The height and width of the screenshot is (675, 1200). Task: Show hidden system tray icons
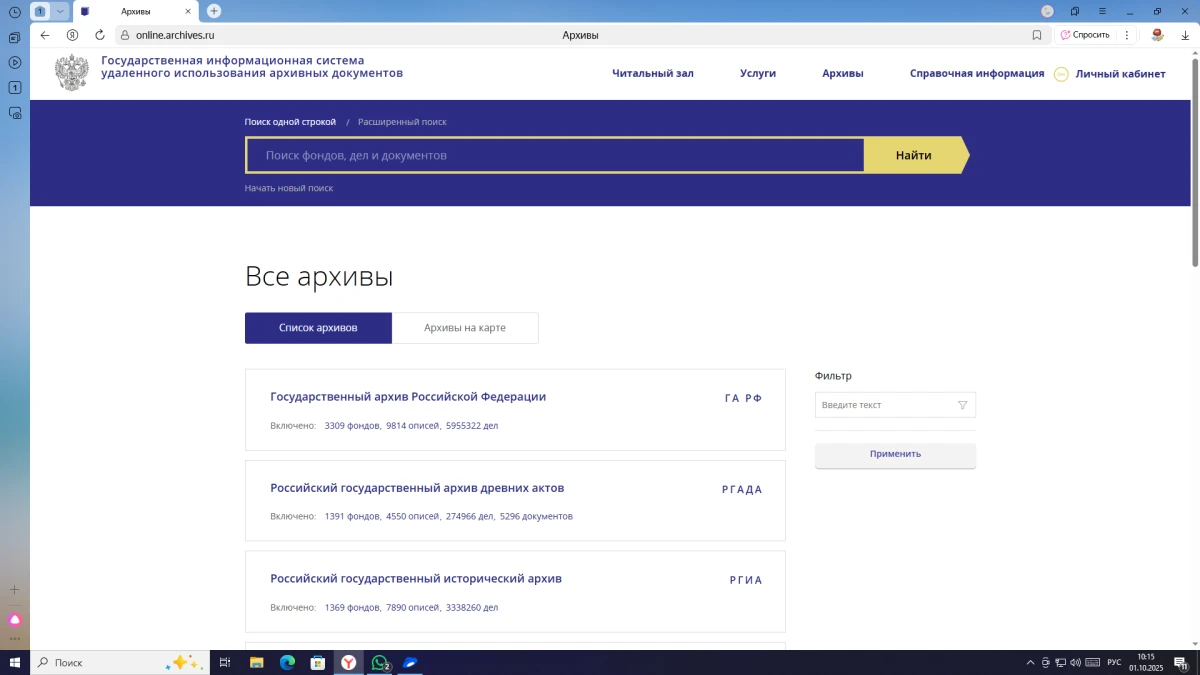(x=1030, y=663)
